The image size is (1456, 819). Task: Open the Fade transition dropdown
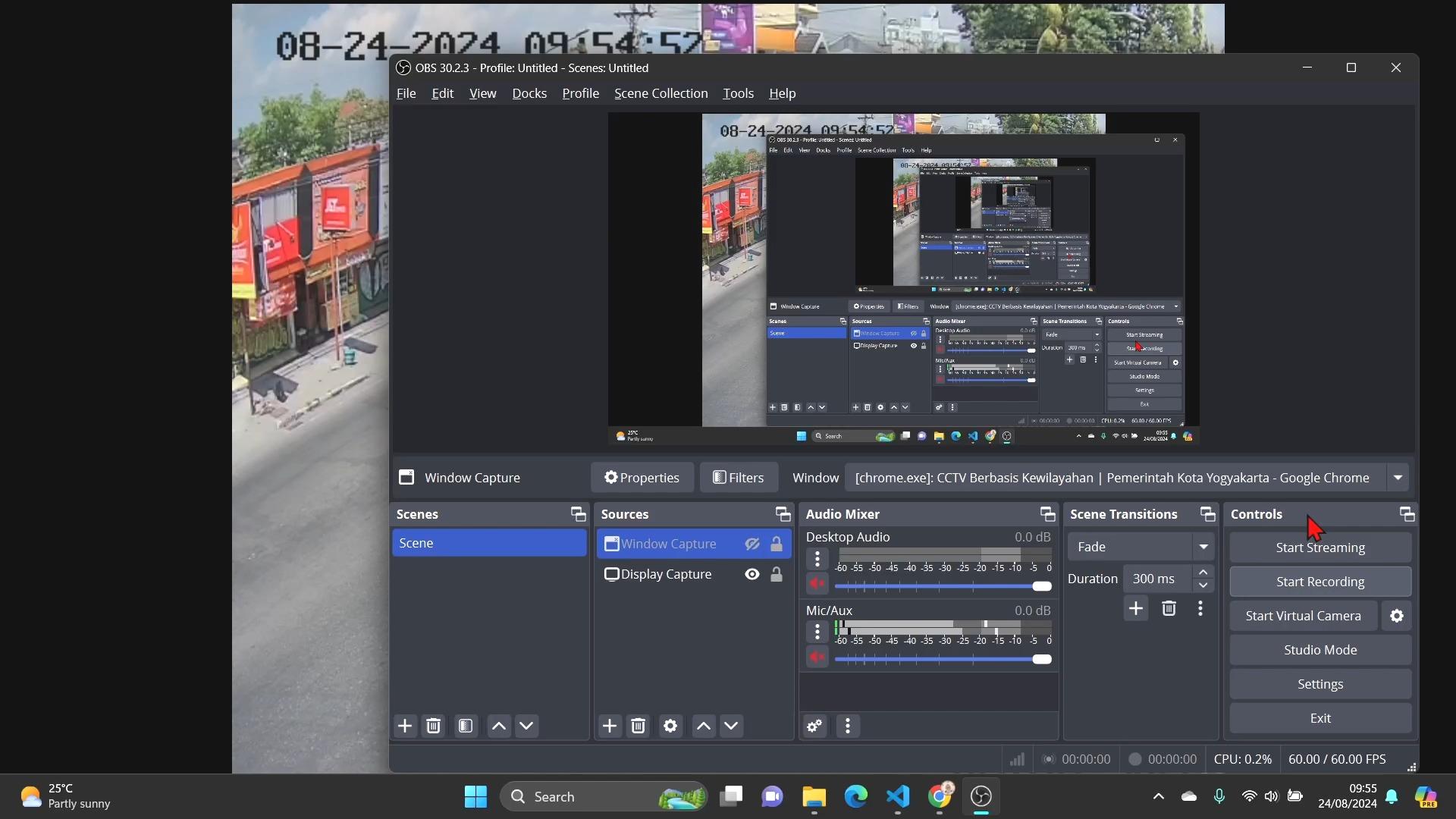tap(1141, 547)
